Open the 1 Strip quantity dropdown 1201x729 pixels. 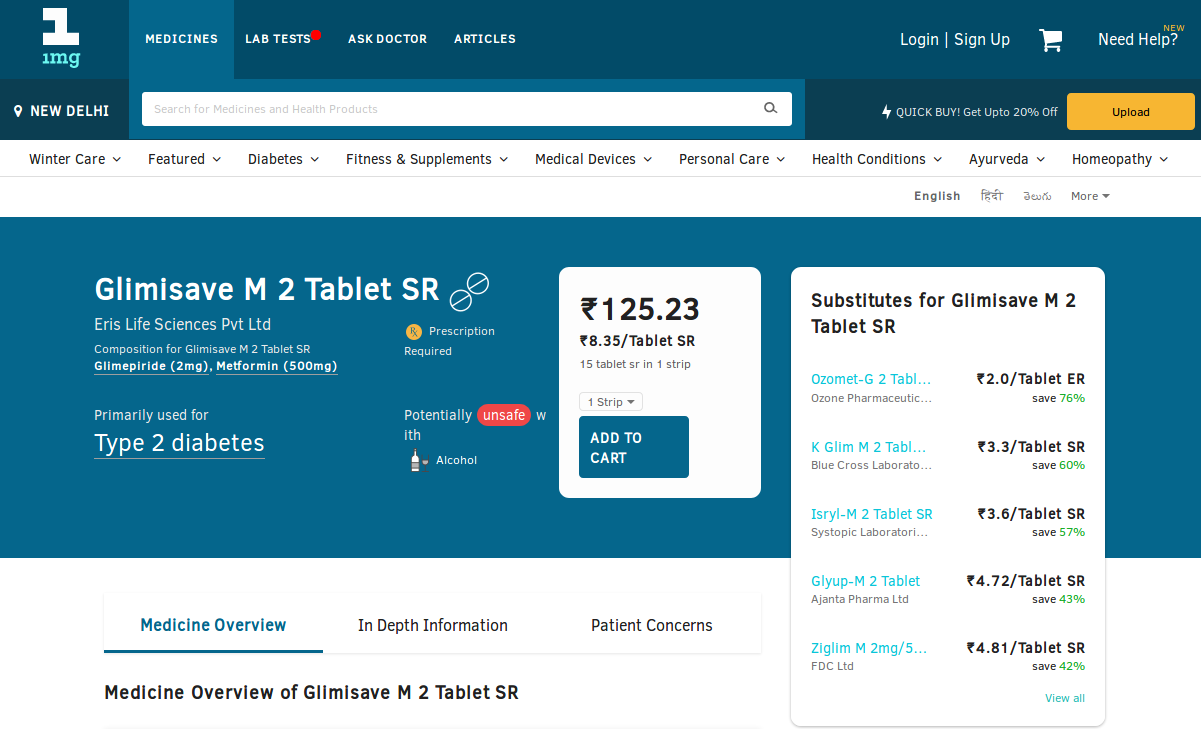coord(611,402)
